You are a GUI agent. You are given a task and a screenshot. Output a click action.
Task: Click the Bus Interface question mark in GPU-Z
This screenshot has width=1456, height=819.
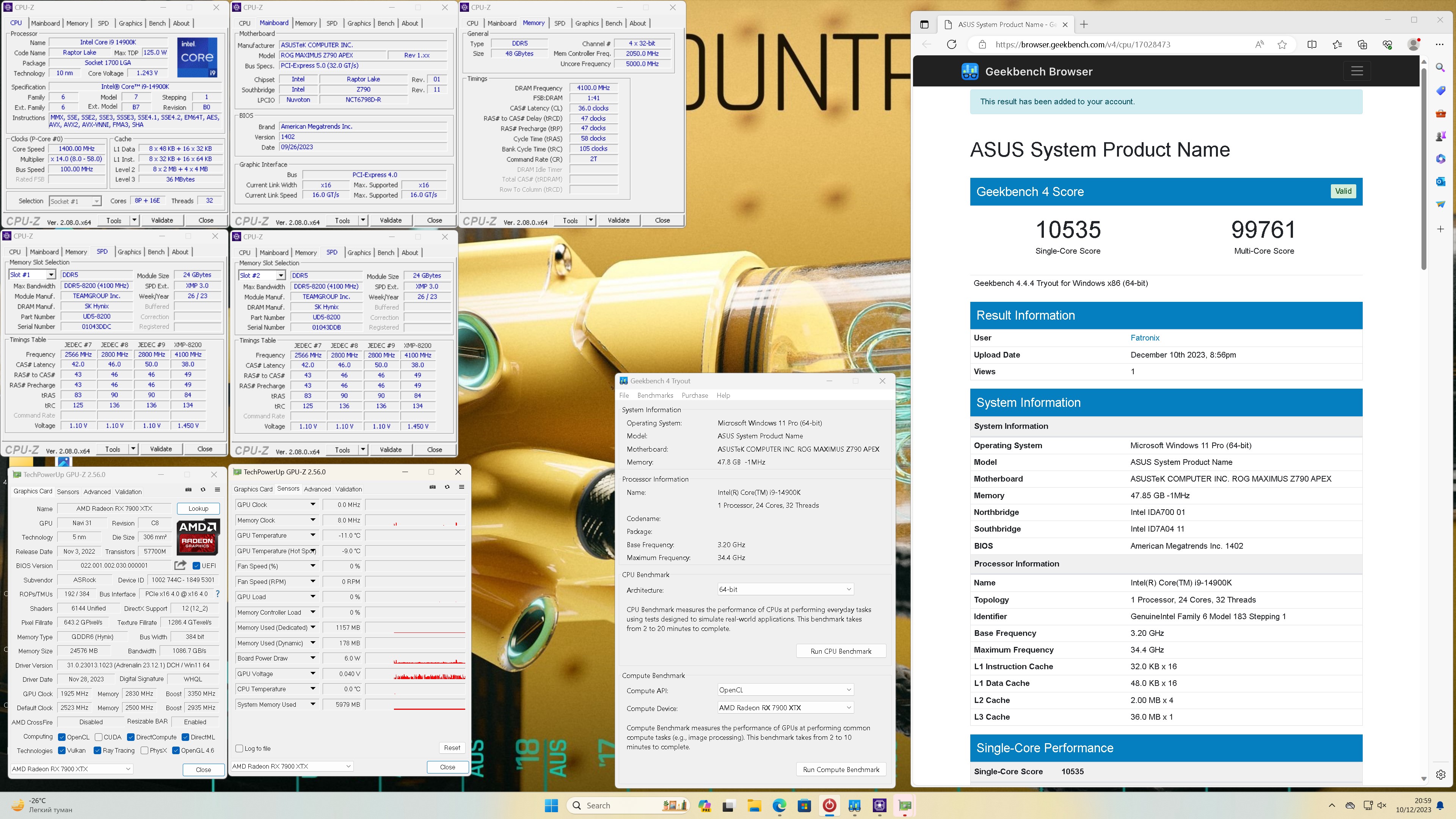218,594
